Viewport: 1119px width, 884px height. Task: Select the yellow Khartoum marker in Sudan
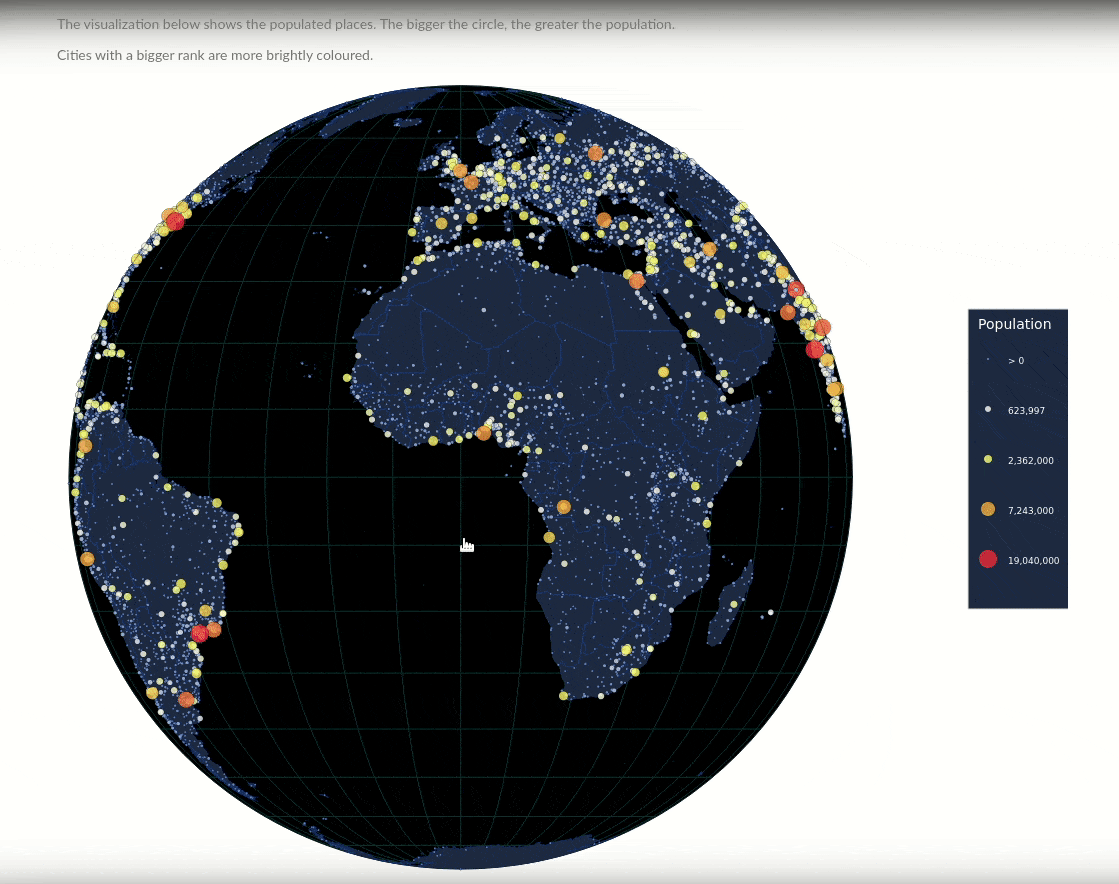point(664,372)
